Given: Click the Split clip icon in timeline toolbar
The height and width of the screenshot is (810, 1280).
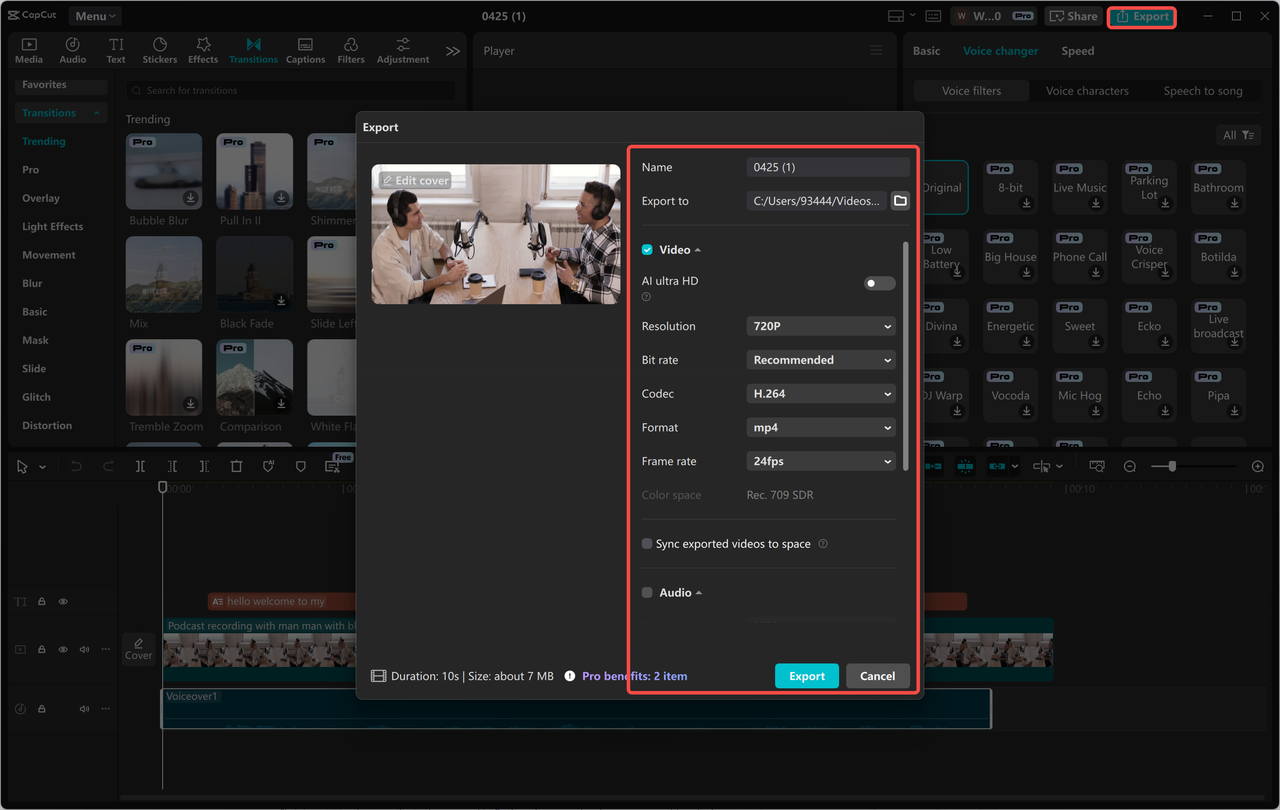Looking at the screenshot, I should [x=141, y=467].
